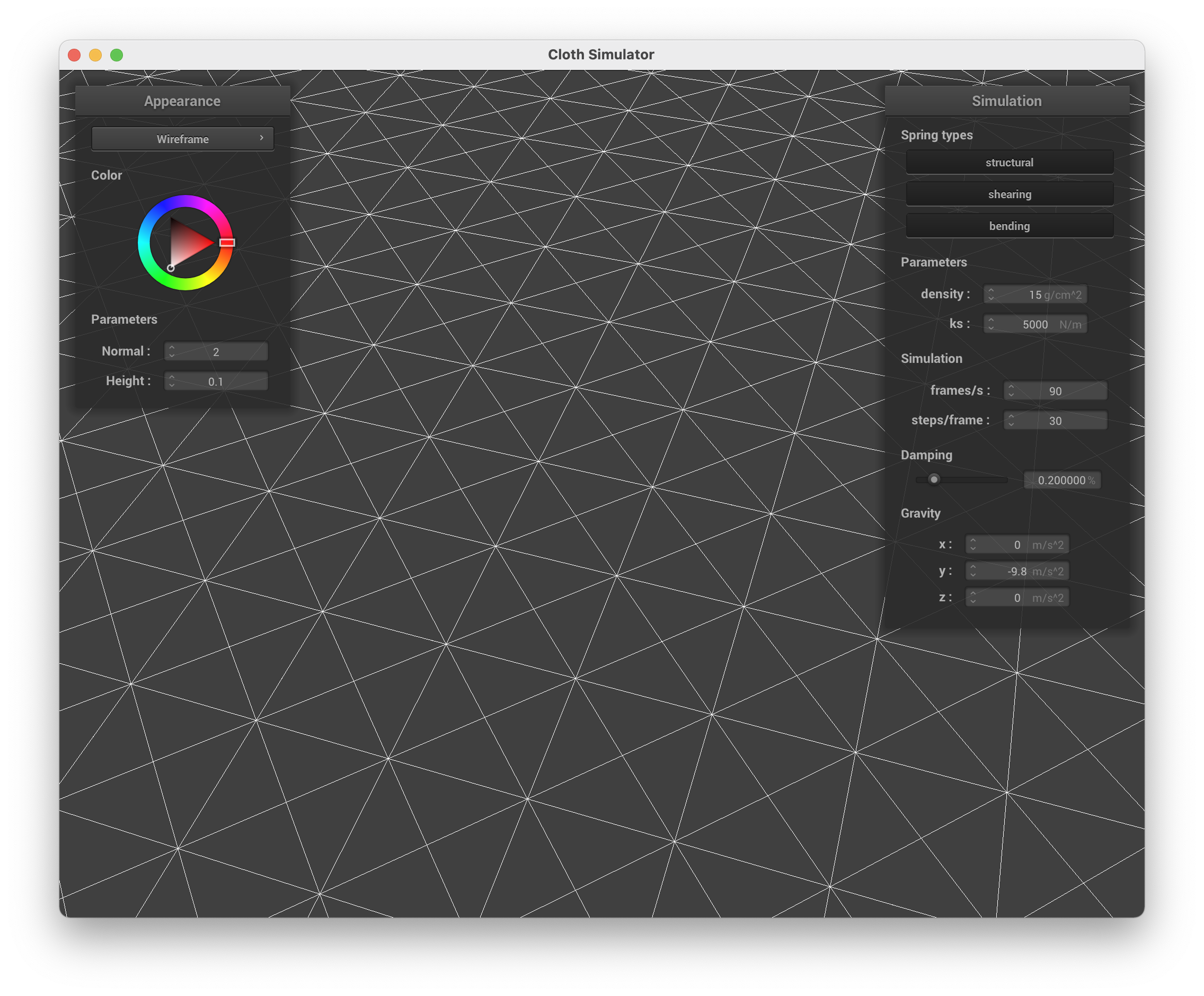This screenshot has height=996, width=1204.
Task: Click the Gravity heading
Action: pos(920,513)
